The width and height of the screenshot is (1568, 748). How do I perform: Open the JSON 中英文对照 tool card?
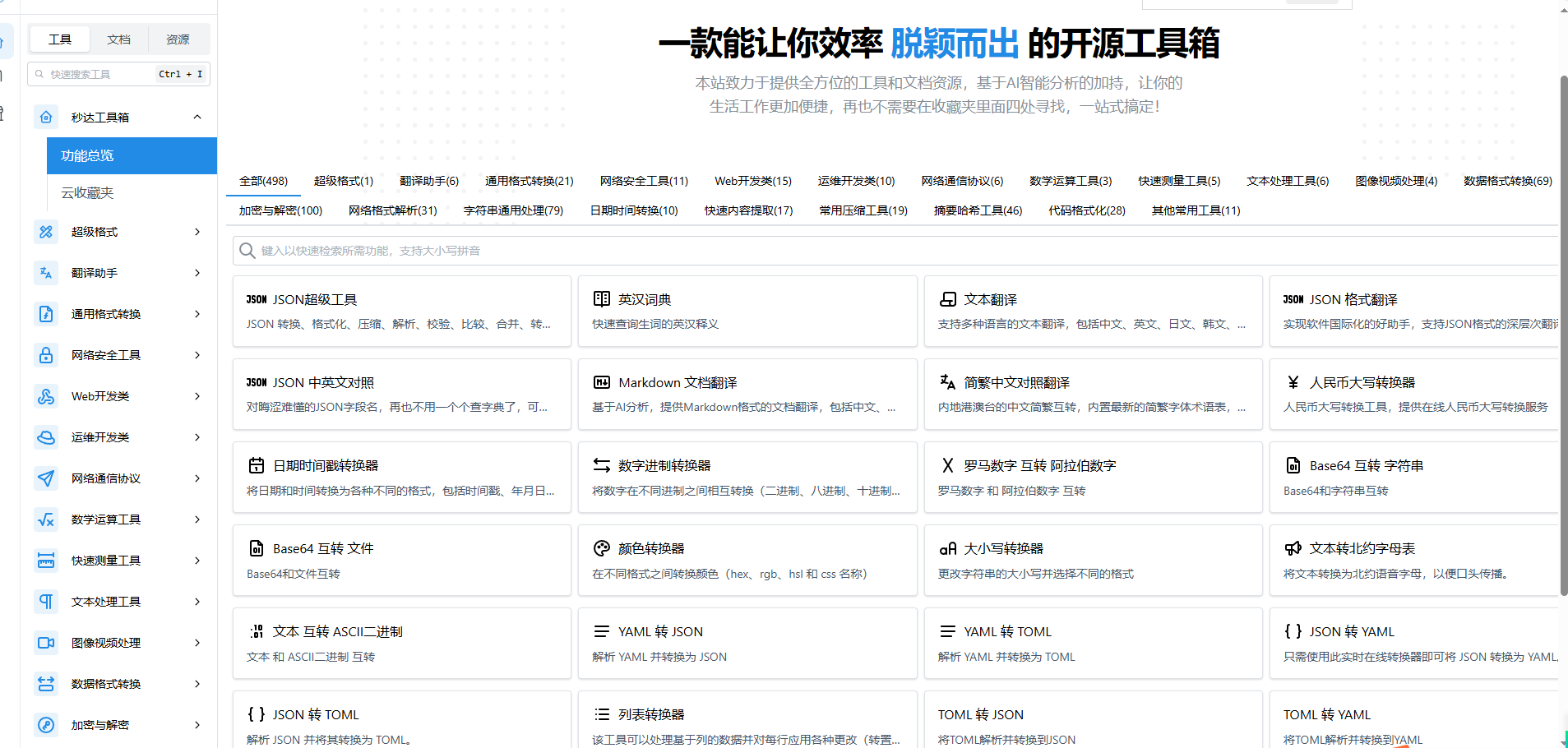[x=402, y=395]
